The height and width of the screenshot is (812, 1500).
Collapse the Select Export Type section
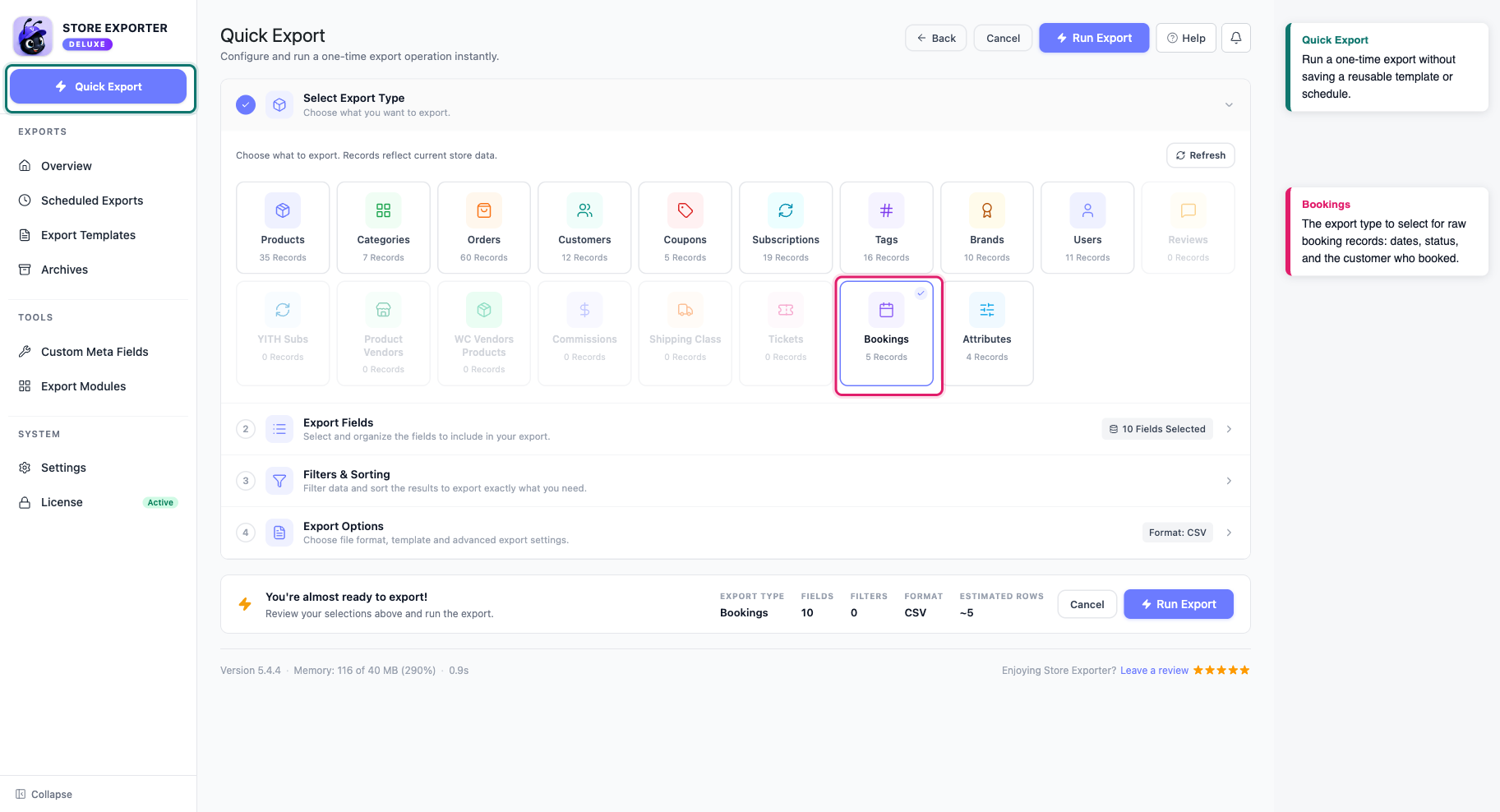coord(1229,104)
